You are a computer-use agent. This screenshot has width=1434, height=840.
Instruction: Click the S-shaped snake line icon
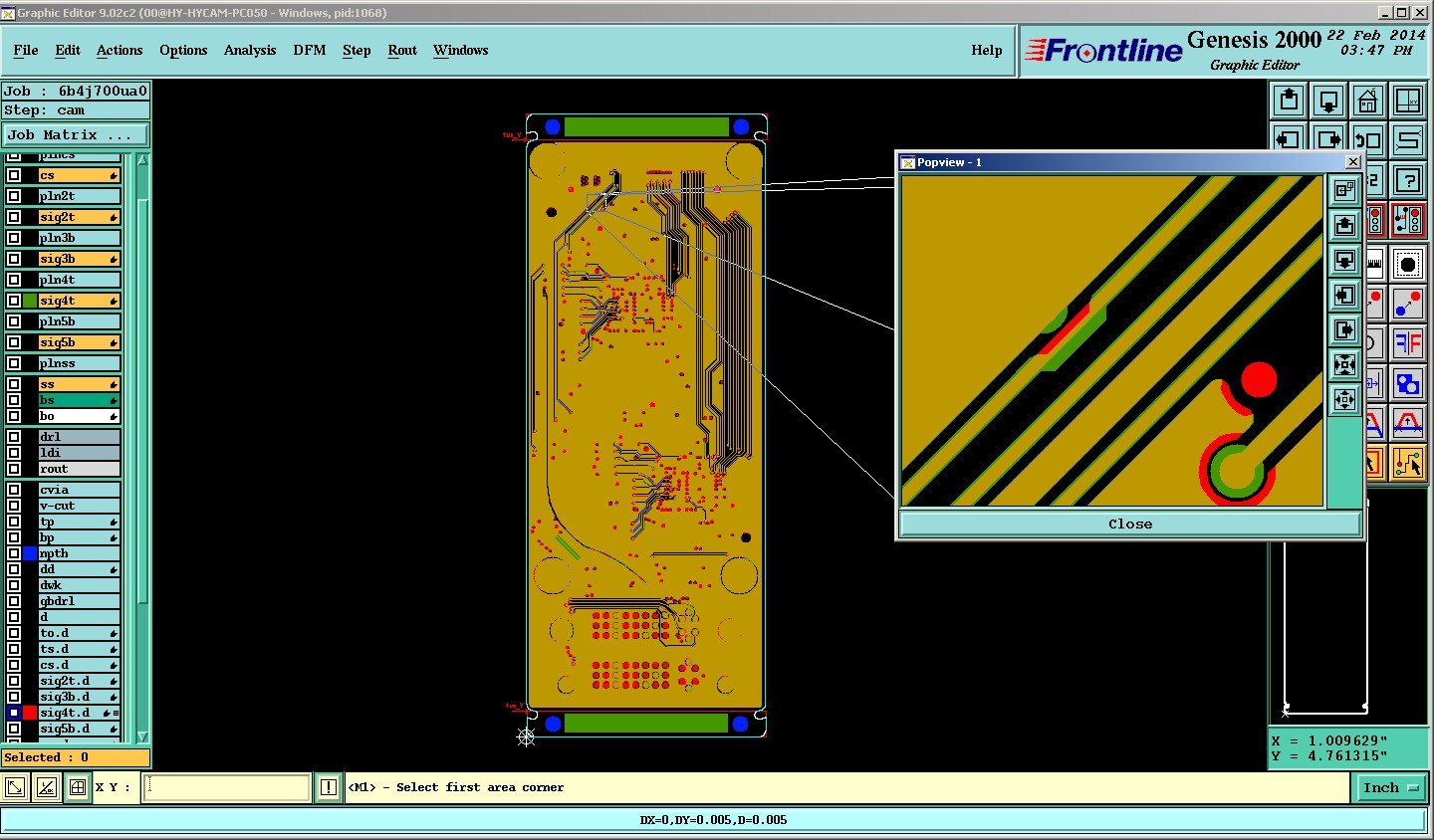coord(1408,139)
